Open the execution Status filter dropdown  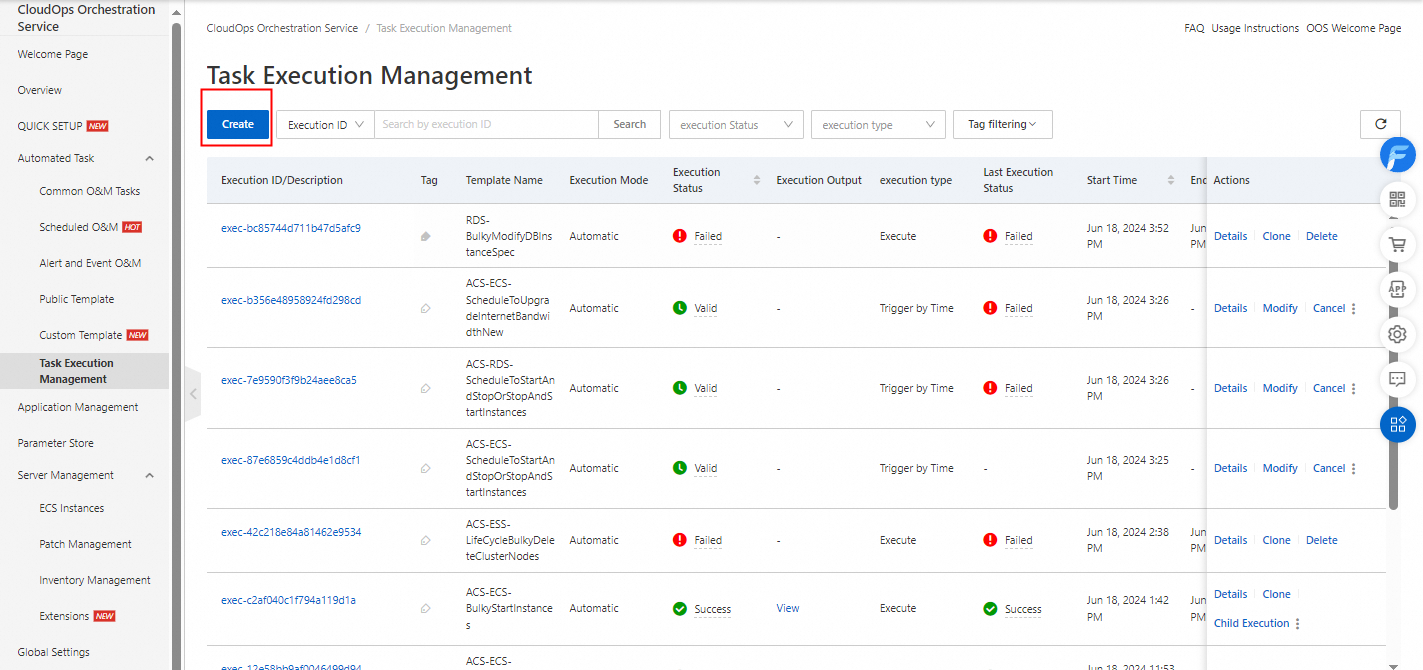pyautogui.click(x=736, y=125)
